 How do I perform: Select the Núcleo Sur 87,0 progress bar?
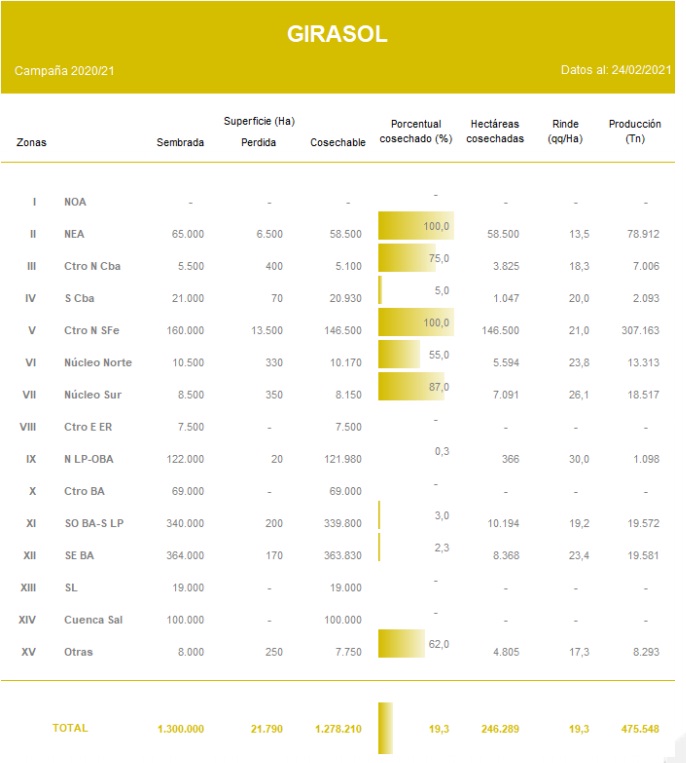click(x=411, y=387)
